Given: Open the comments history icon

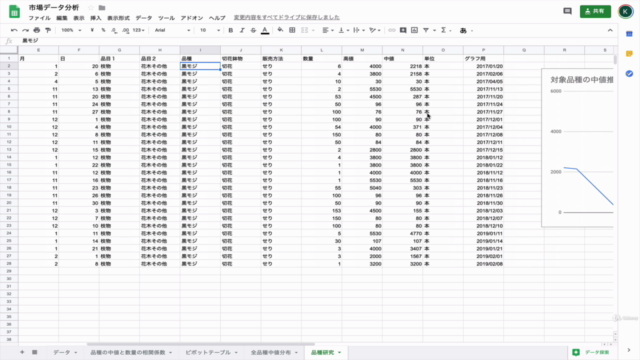Looking at the screenshot, I should [x=567, y=11].
